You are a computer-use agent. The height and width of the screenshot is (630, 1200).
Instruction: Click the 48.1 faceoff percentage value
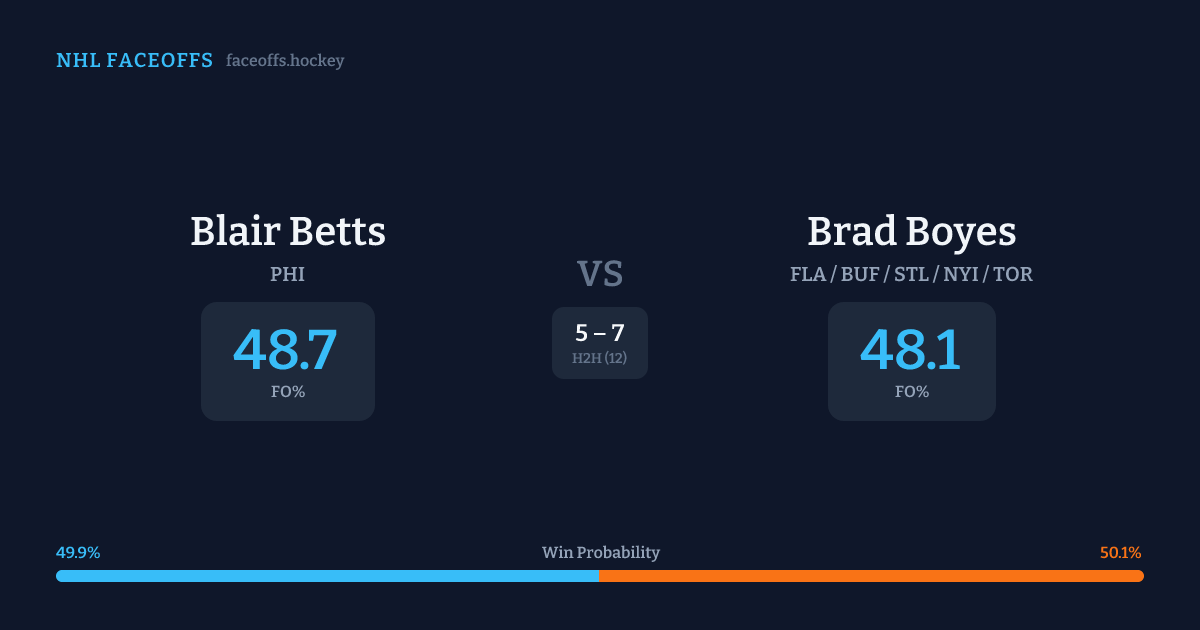[x=911, y=350]
